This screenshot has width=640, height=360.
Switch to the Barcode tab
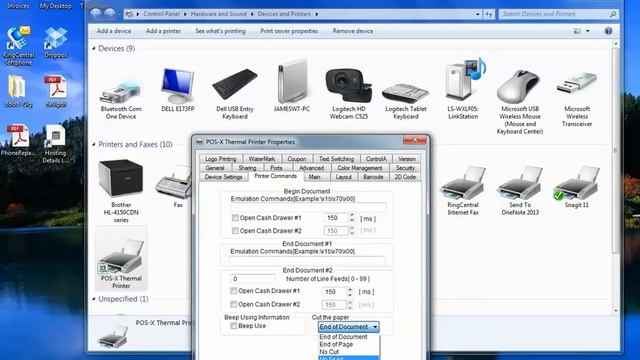pos(373,177)
